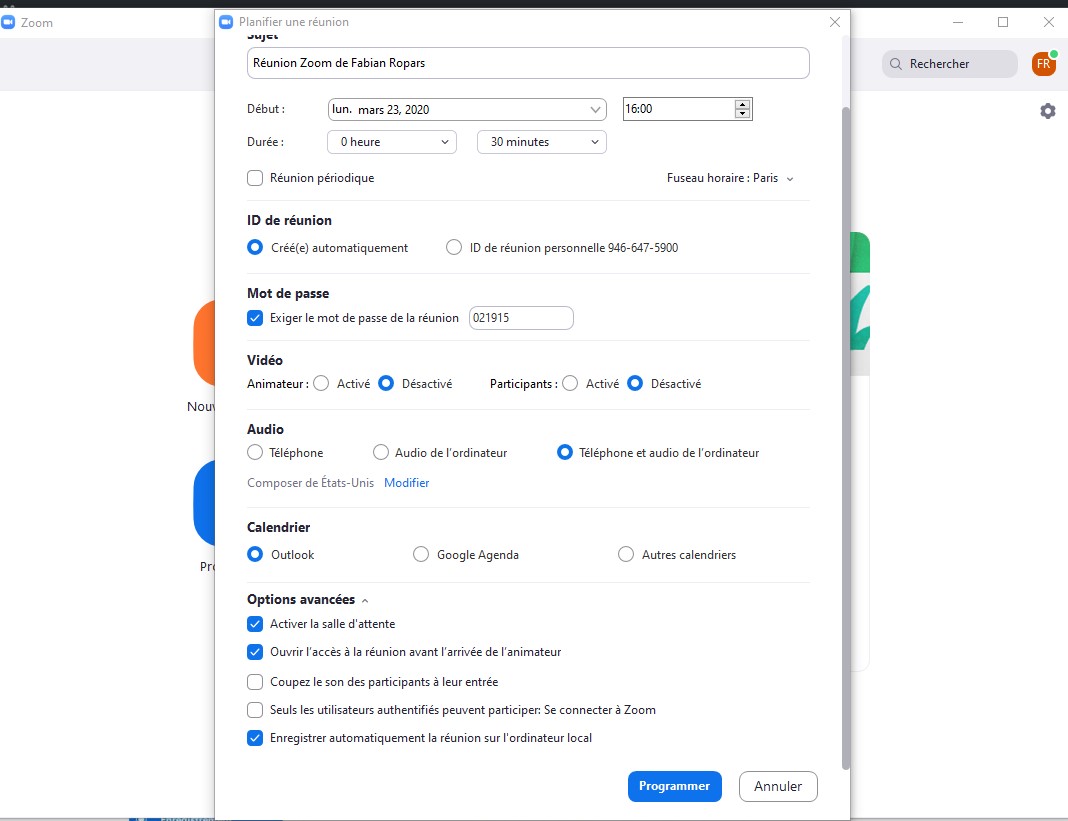This screenshot has height=821, width=1068.
Task: Enable the Réunion périodique checkbox
Action: [x=255, y=178]
